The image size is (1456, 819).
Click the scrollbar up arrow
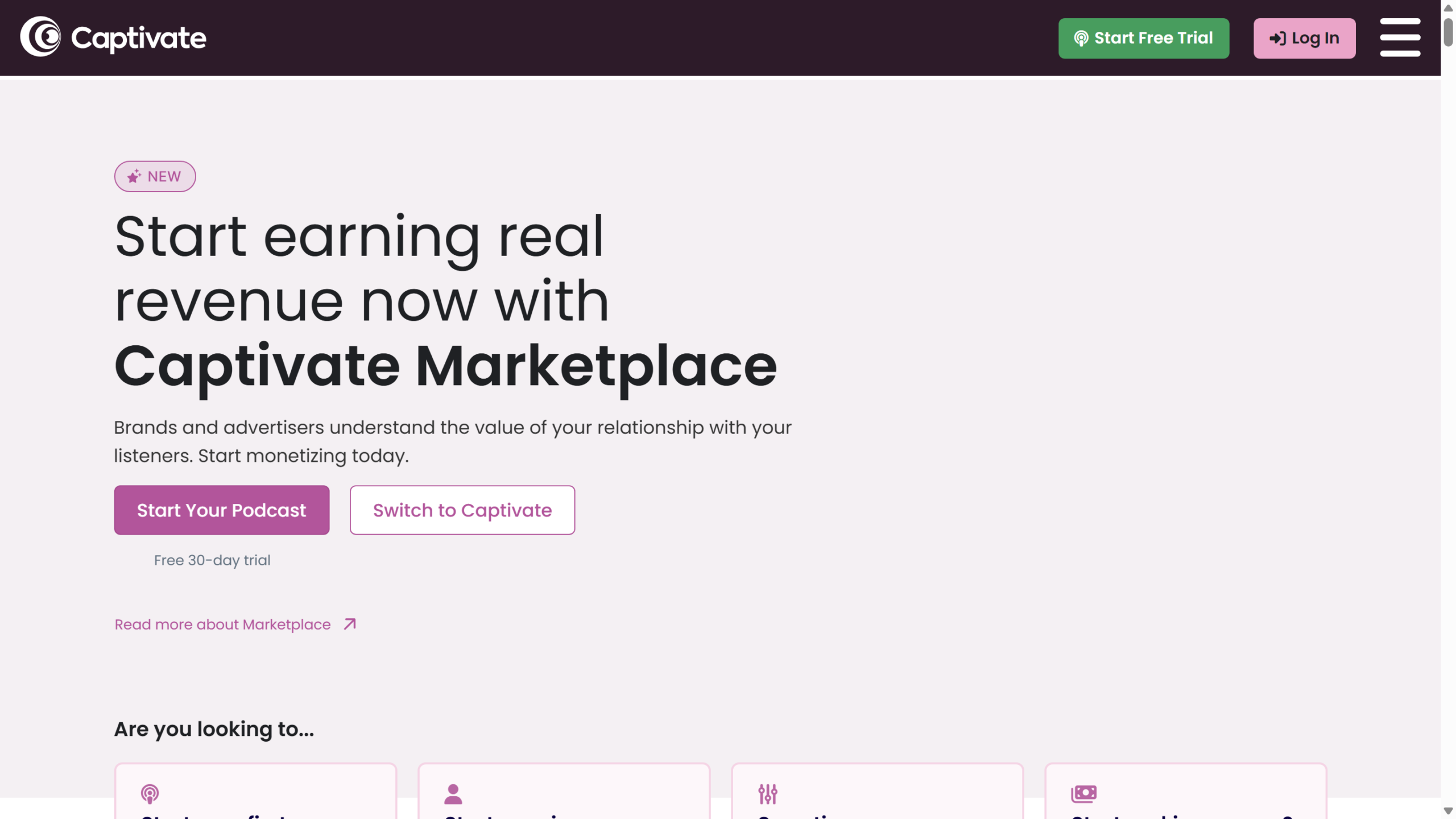(1448, 8)
